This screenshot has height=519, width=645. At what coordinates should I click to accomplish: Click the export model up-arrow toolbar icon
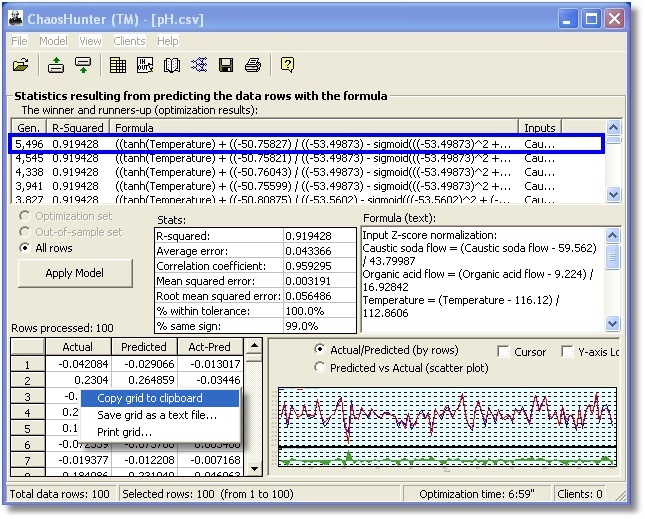pos(56,65)
